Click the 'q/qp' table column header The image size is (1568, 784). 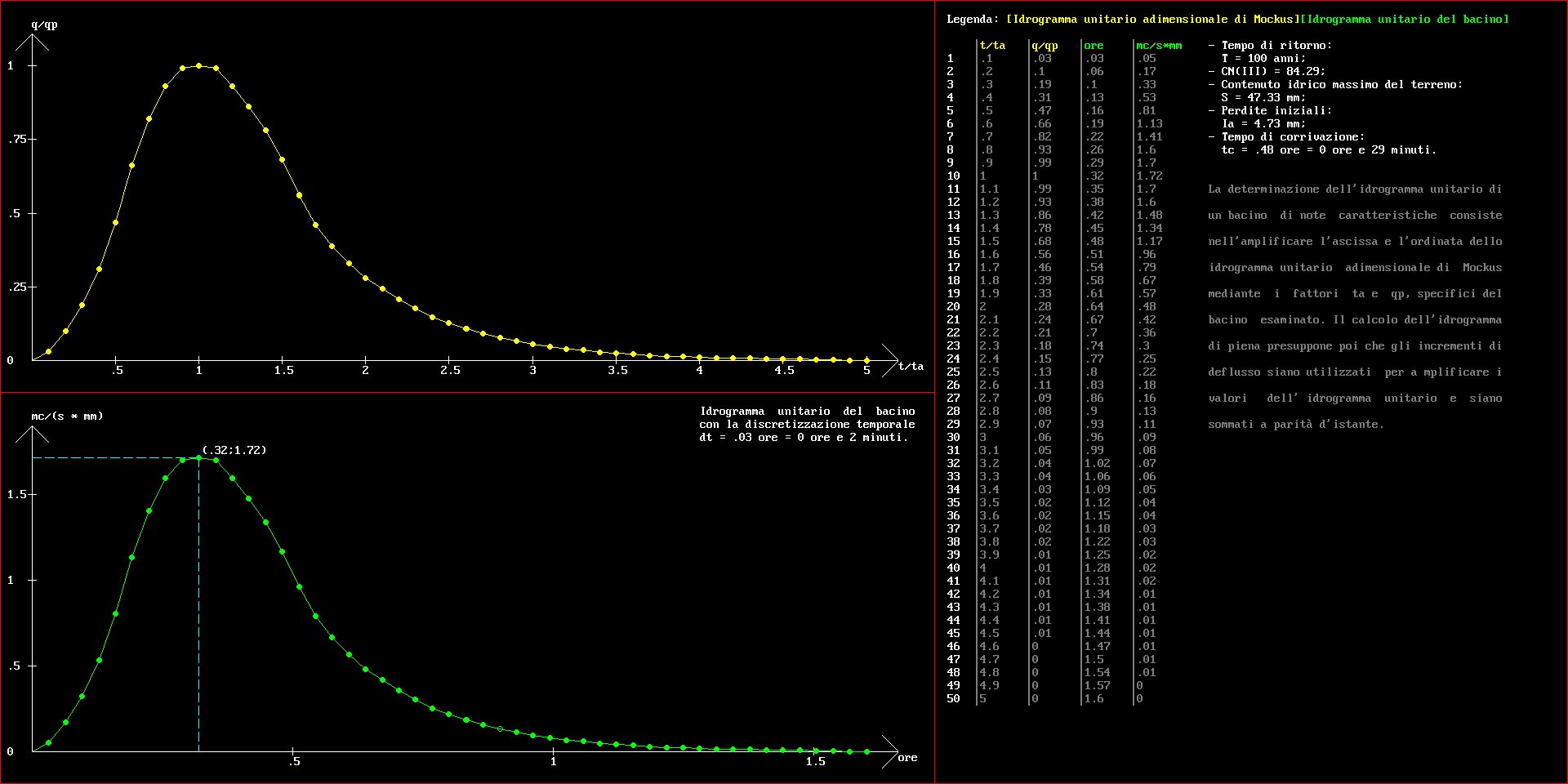pyautogui.click(x=1045, y=45)
